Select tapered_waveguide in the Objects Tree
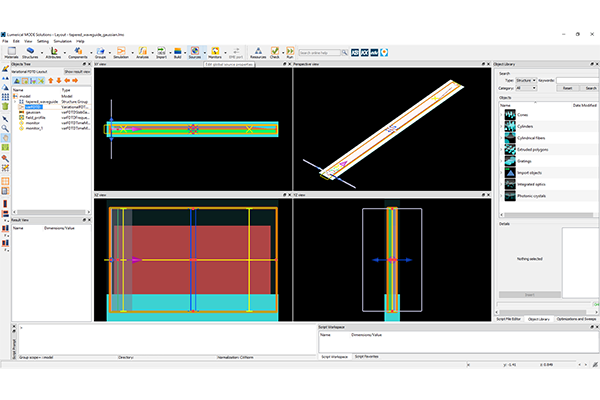Viewport: 600px width, 400px height. pyautogui.click(x=39, y=101)
